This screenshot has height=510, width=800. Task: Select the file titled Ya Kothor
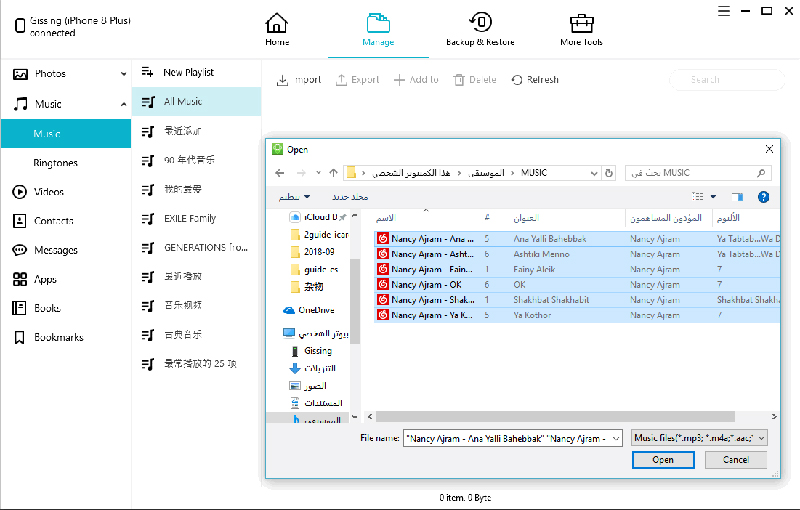pyautogui.click(x=577, y=315)
